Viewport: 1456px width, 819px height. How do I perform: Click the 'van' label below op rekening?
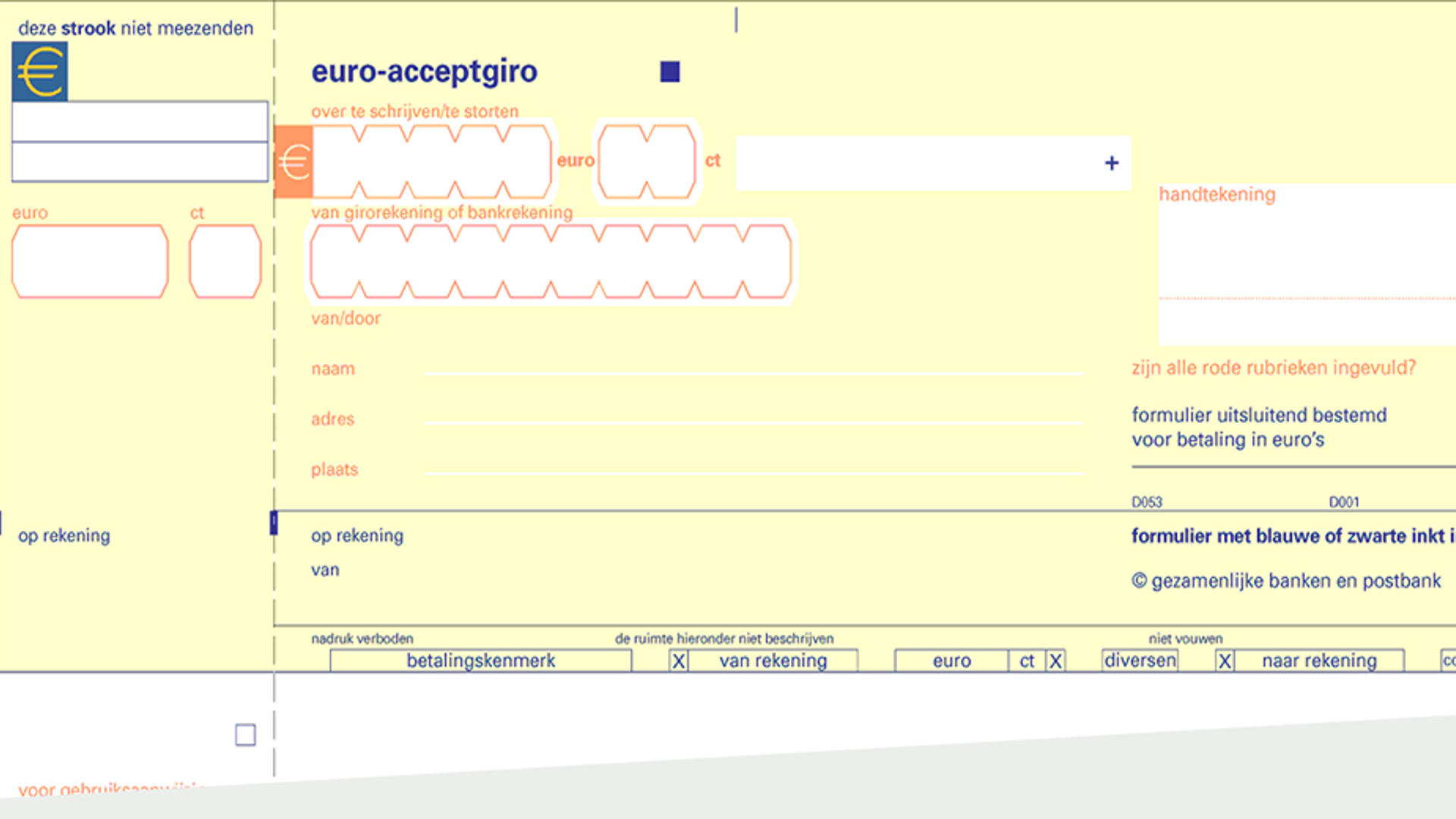click(x=325, y=570)
